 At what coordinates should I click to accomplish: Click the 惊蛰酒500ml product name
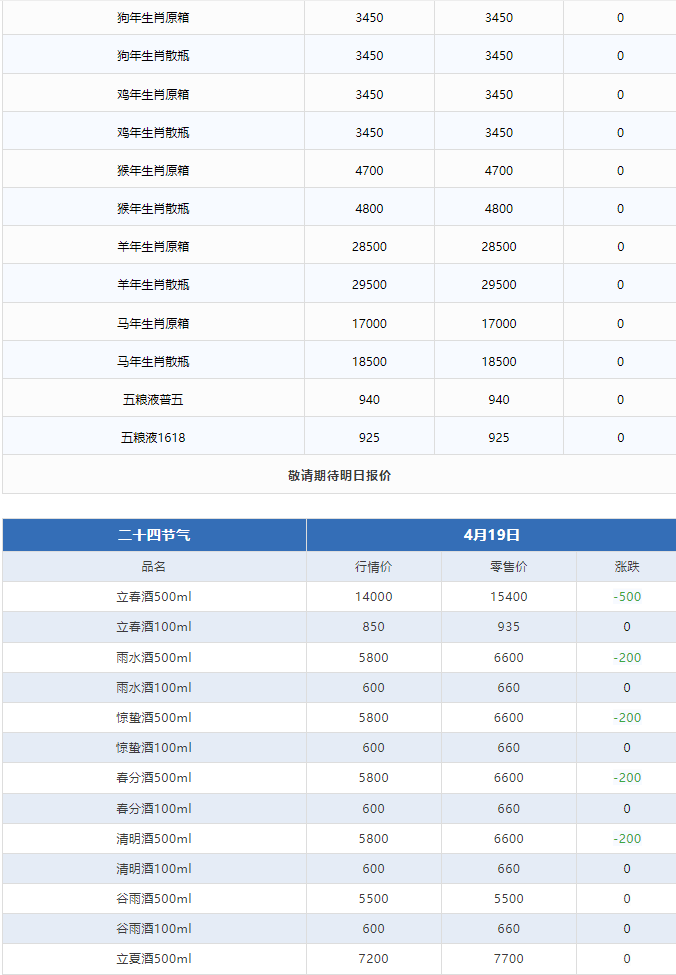[x=154, y=717]
